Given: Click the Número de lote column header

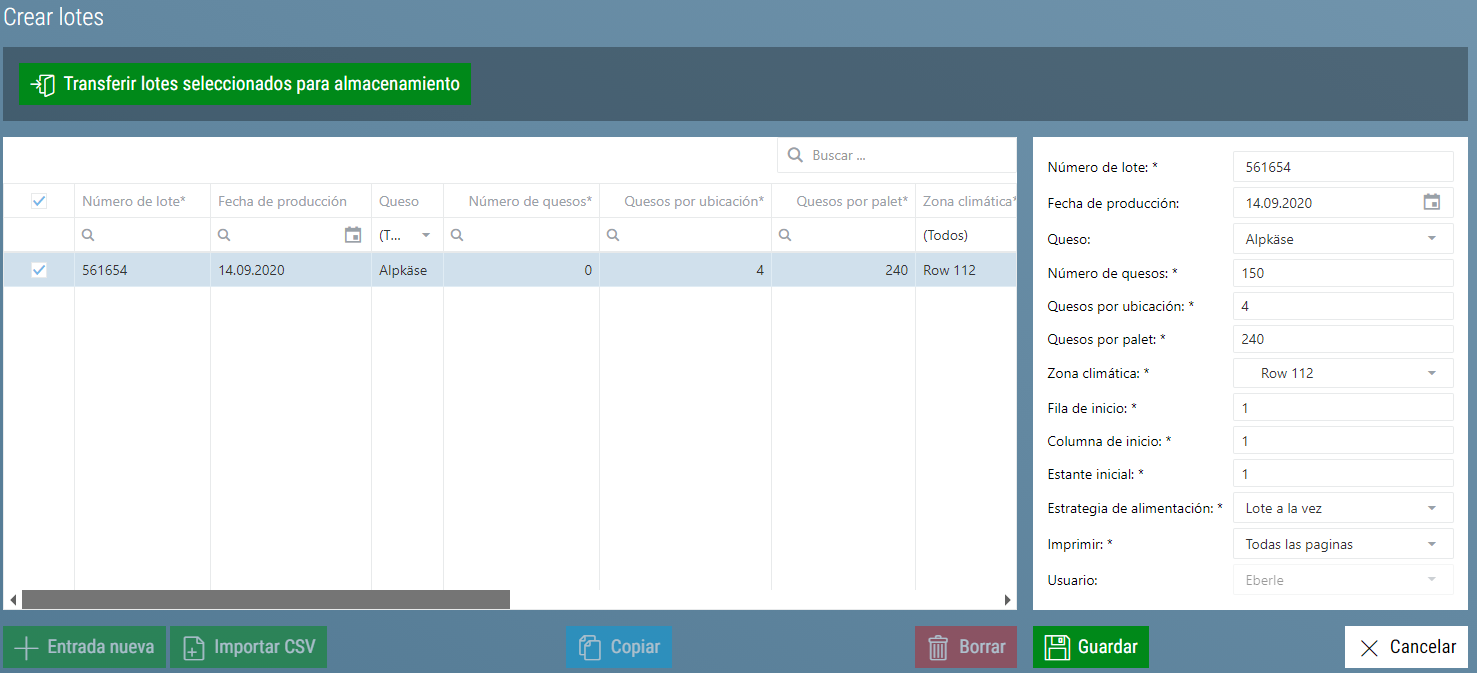Looking at the screenshot, I should pos(134,201).
